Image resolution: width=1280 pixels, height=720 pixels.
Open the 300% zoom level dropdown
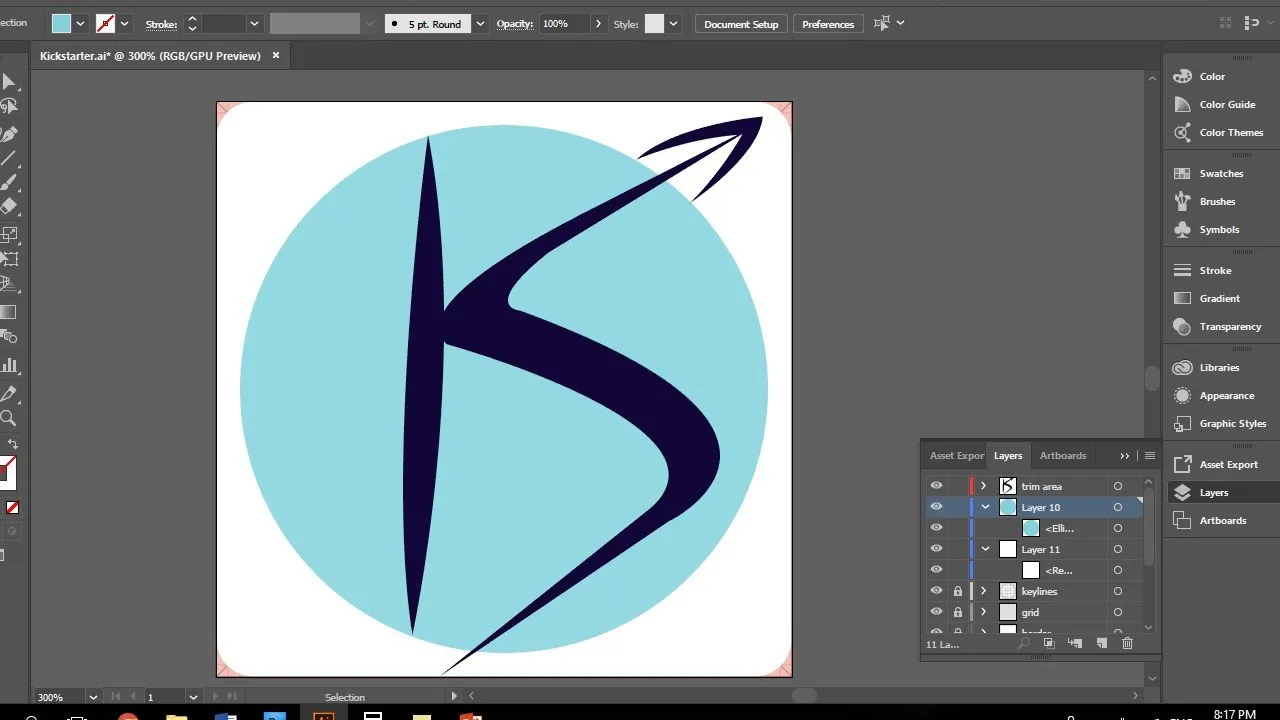tap(93, 697)
